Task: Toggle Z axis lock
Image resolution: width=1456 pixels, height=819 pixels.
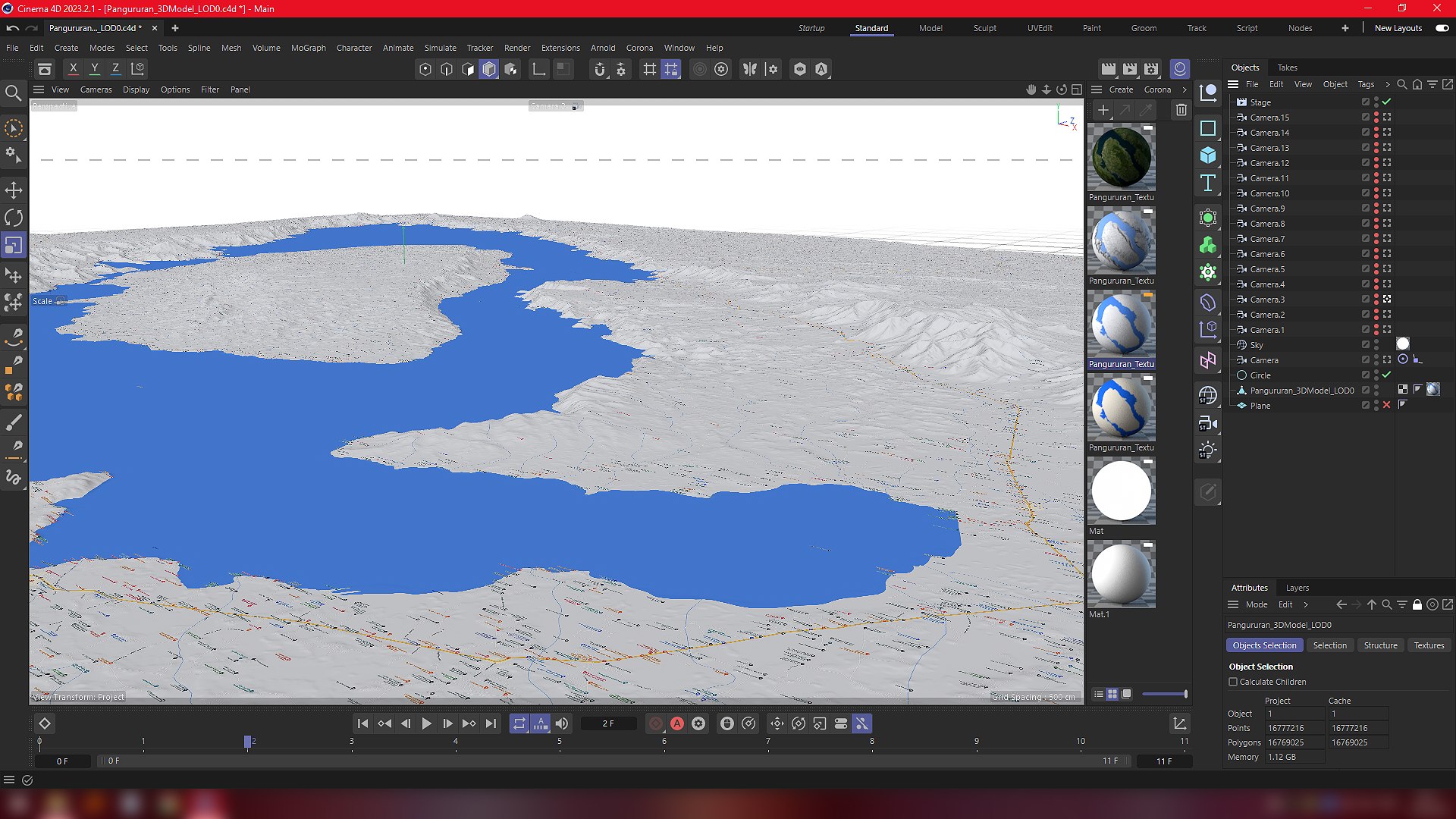Action: (116, 69)
